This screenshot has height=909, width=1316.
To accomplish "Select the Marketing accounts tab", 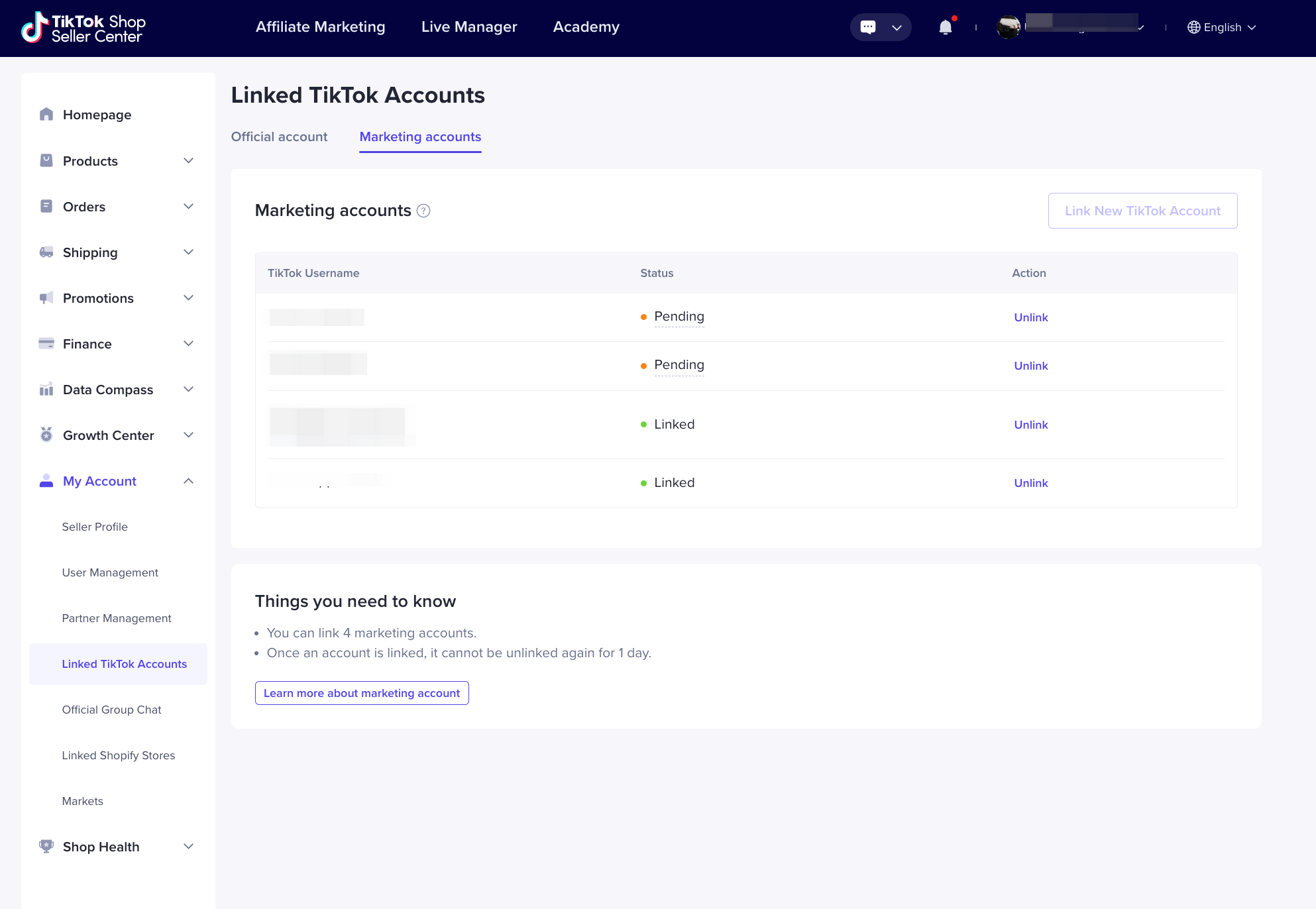I will click(x=420, y=136).
